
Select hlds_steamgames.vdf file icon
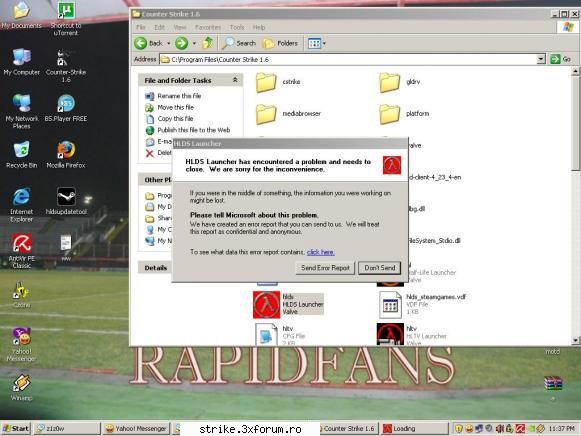point(390,304)
